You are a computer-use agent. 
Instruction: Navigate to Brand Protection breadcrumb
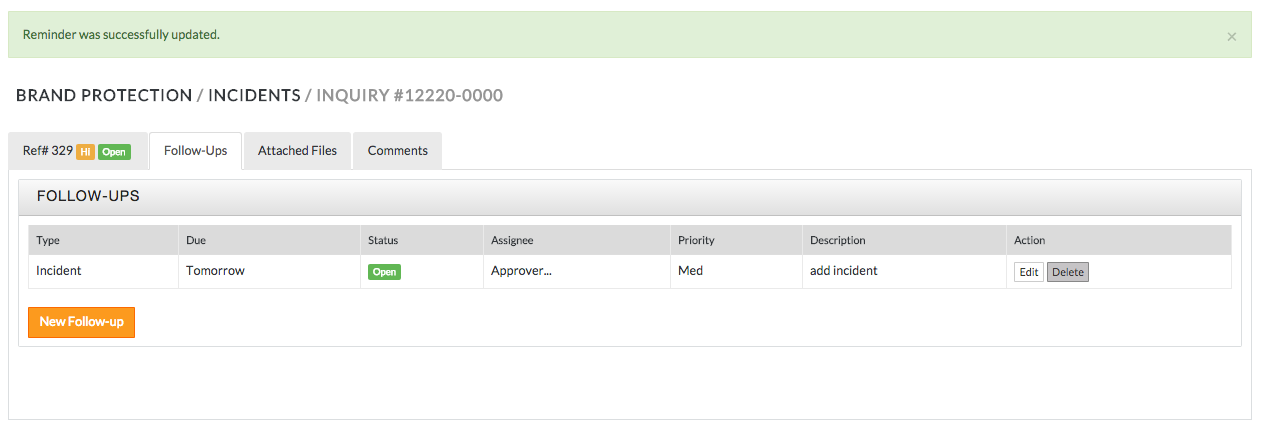(x=104, y=96)
